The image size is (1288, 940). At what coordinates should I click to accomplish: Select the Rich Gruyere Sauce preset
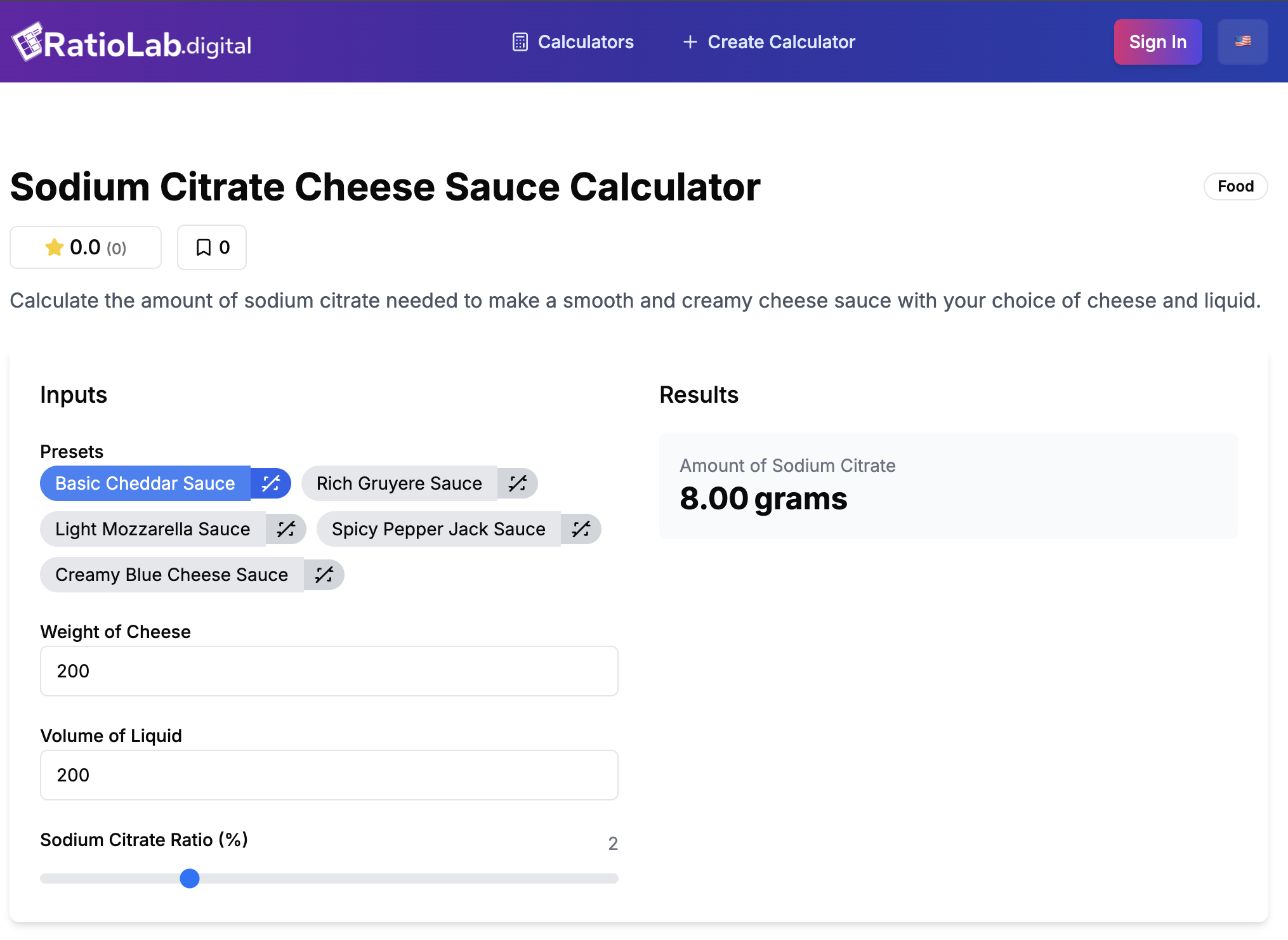tap(399, 483)
